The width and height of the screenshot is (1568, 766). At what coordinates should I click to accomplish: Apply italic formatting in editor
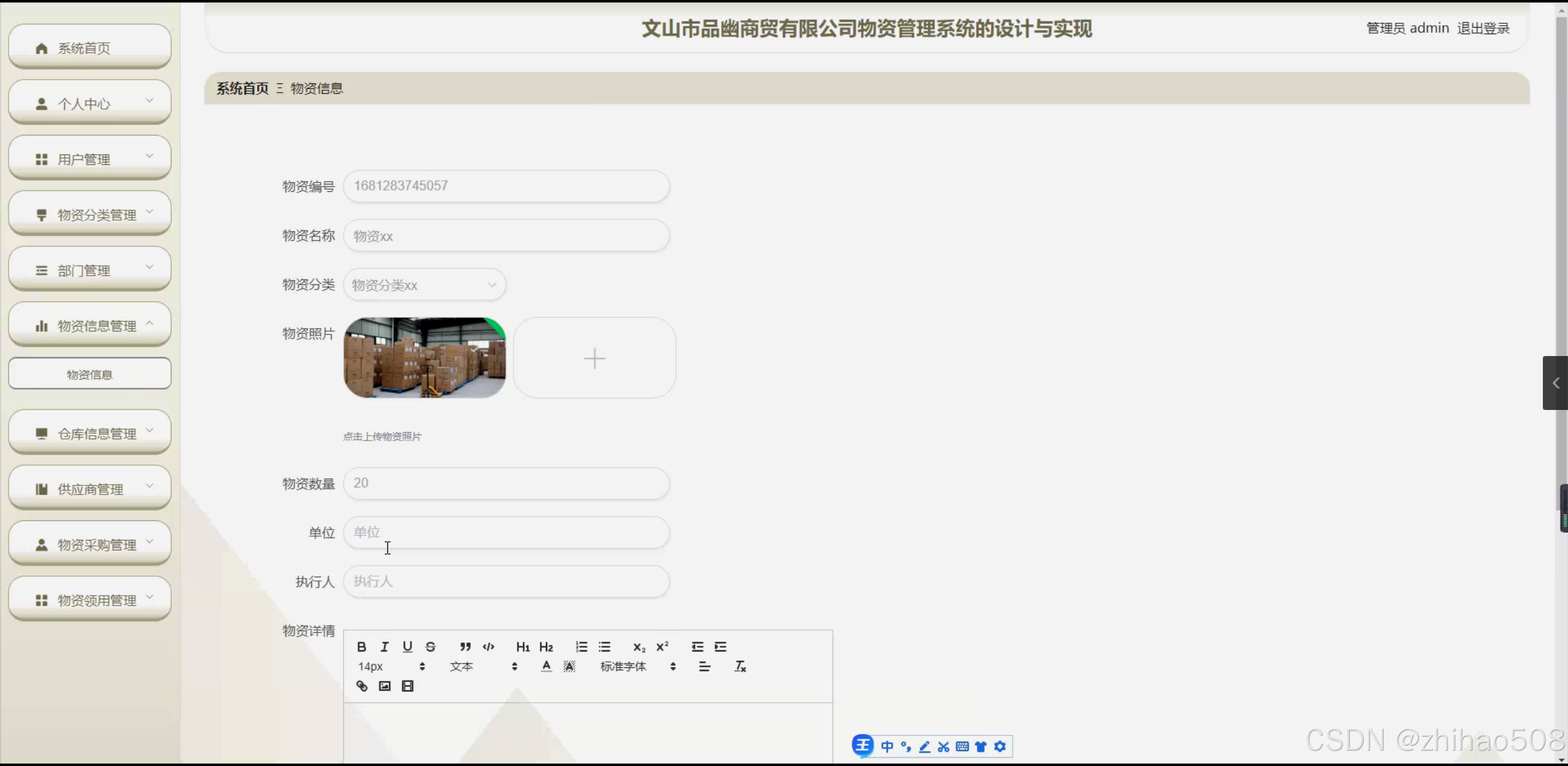tap(384, 647)
